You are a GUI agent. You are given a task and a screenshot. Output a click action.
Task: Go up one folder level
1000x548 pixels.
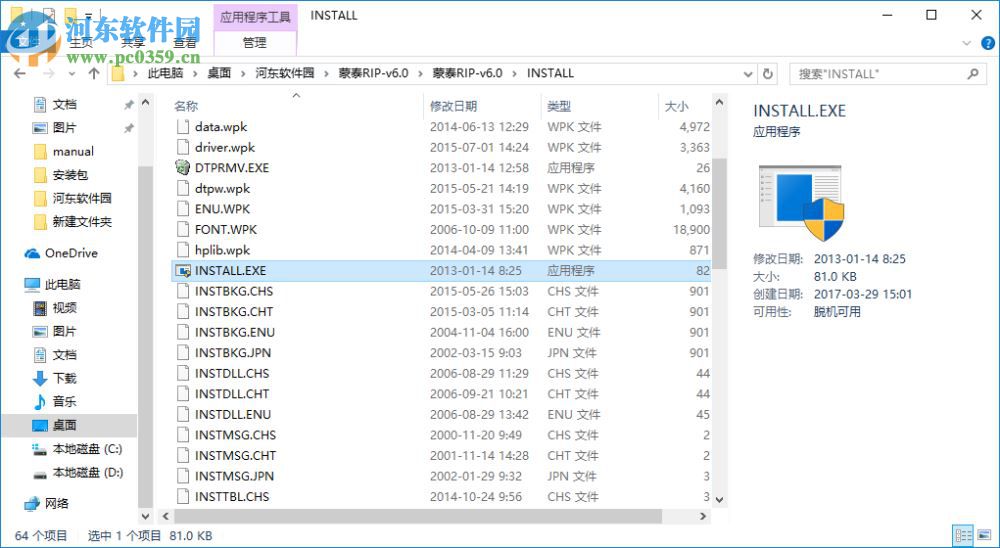point(94,74)
